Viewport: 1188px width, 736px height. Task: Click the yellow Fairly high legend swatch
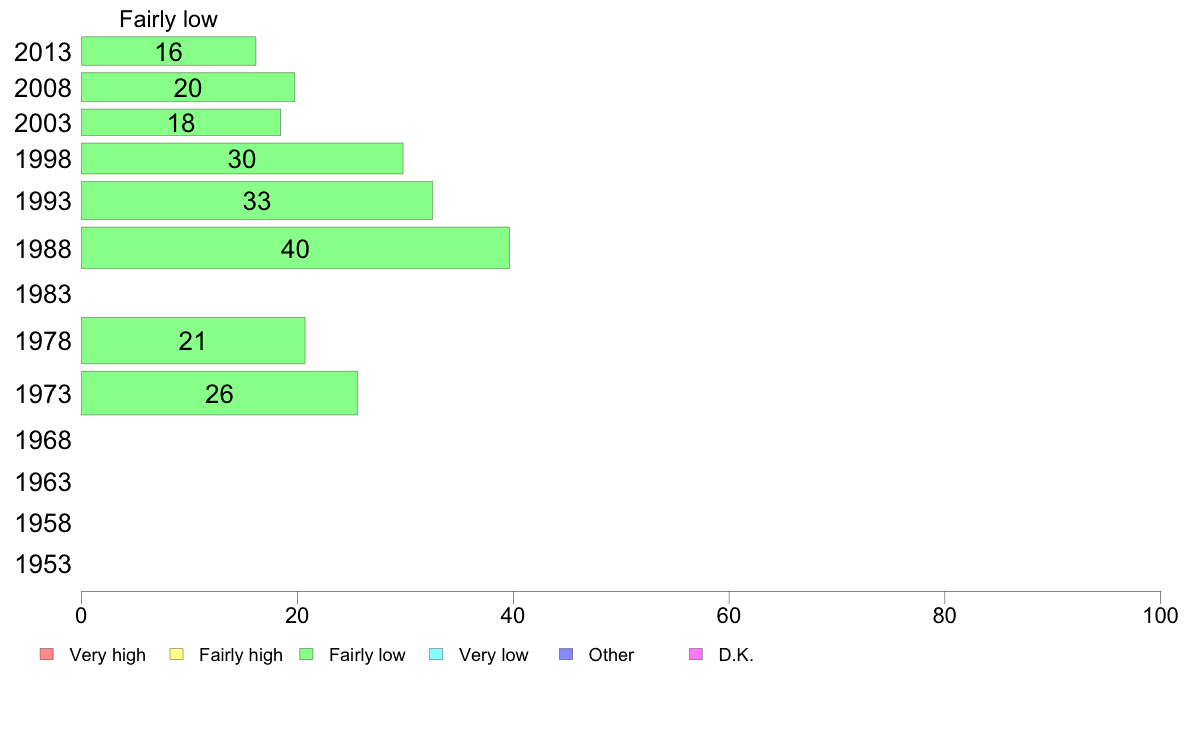(177, 654)
